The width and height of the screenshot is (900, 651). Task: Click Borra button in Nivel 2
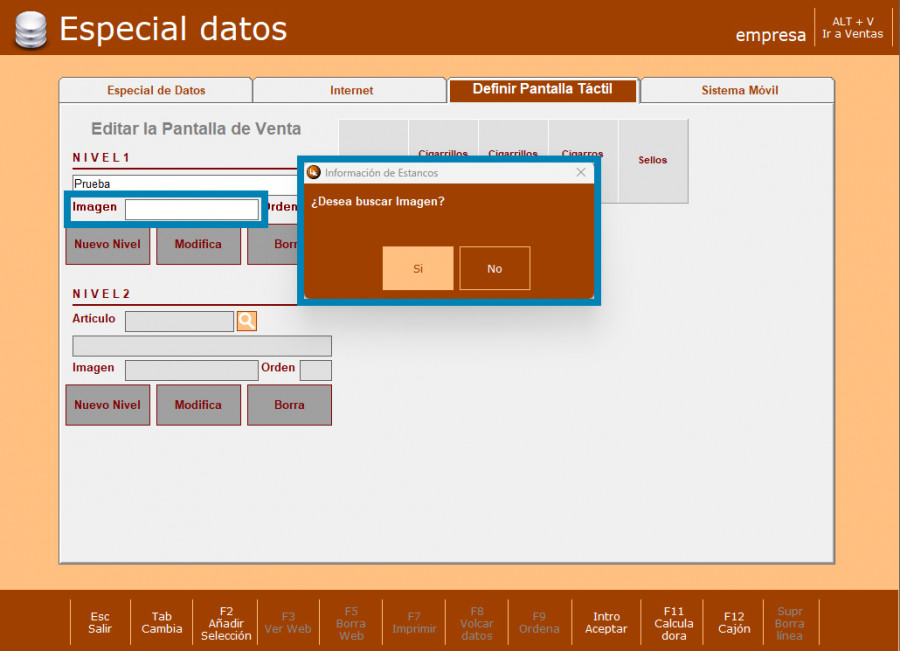289,405
